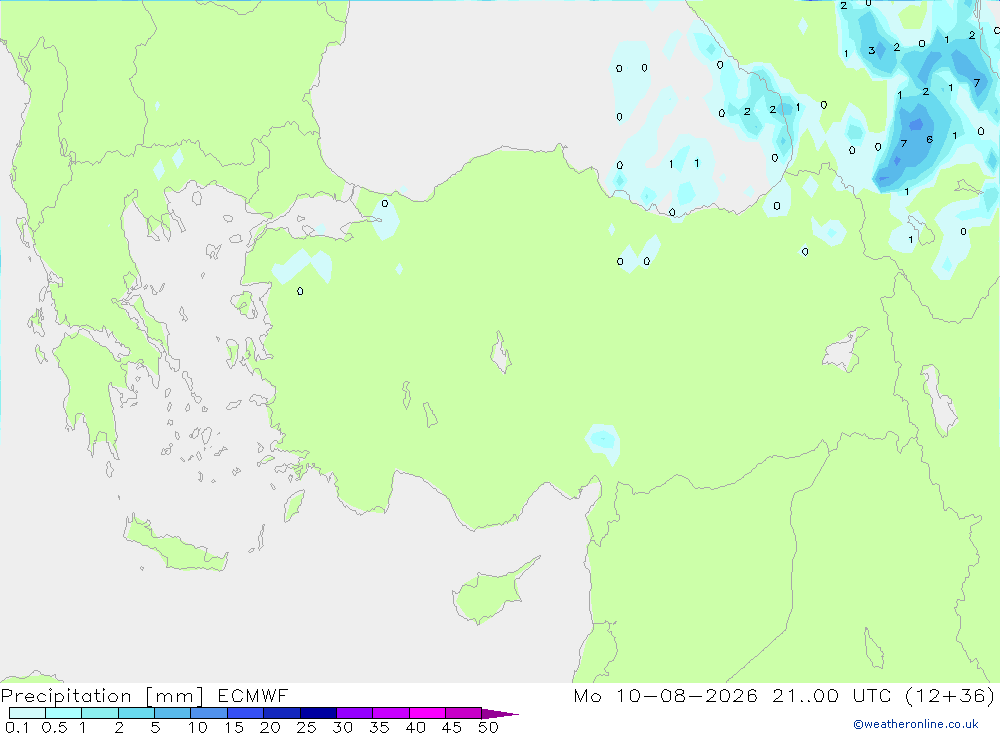1000x733 pixels.
Task: Click the '45' legend scale label
Action: [452, 727]
